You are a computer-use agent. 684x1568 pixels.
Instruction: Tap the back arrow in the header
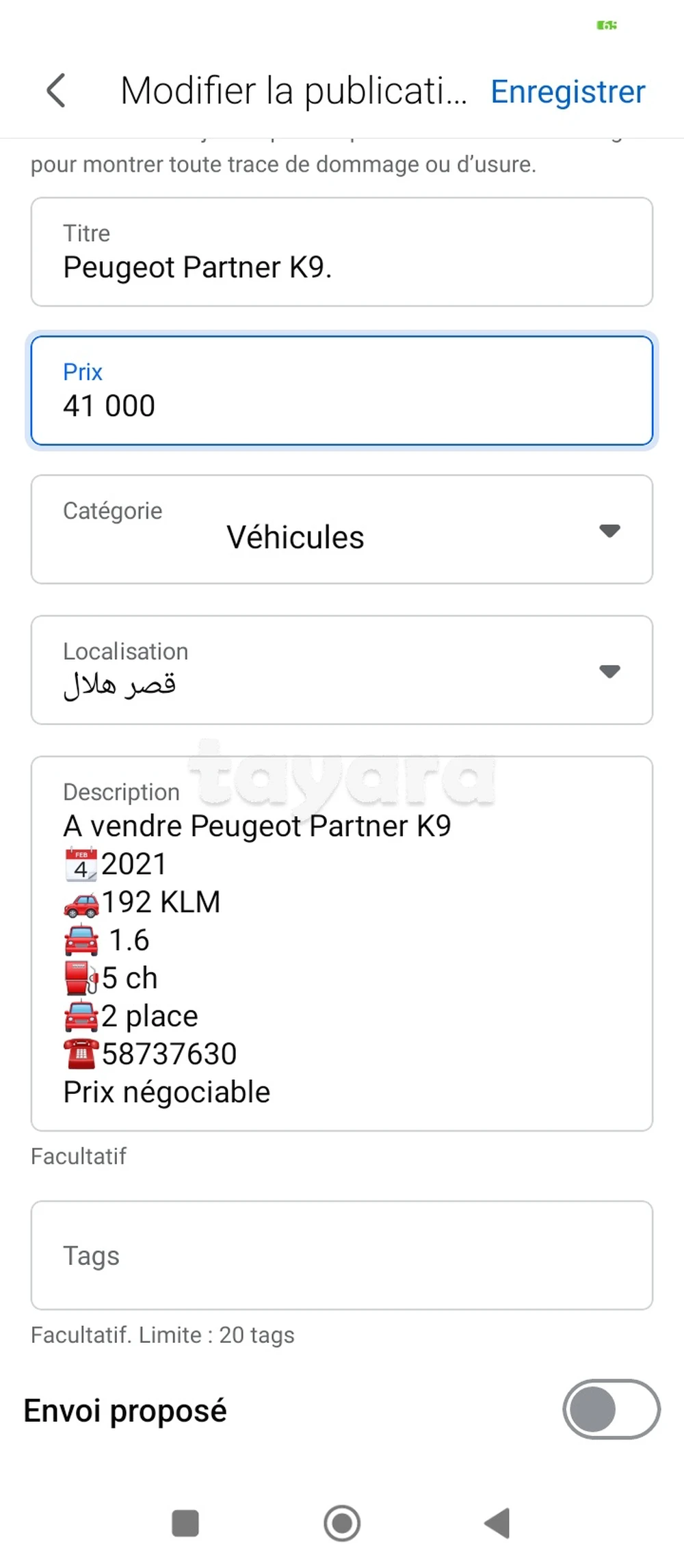tap(56, 90)
